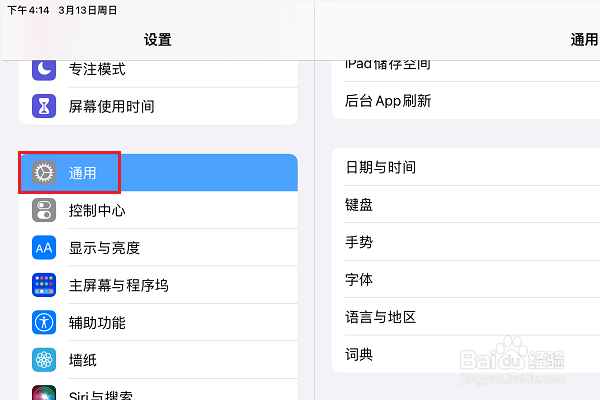The height and width of the screenshot is (400, 600).
Task: Tap the Display & Brightness AA icon
Action: point(44,248)
